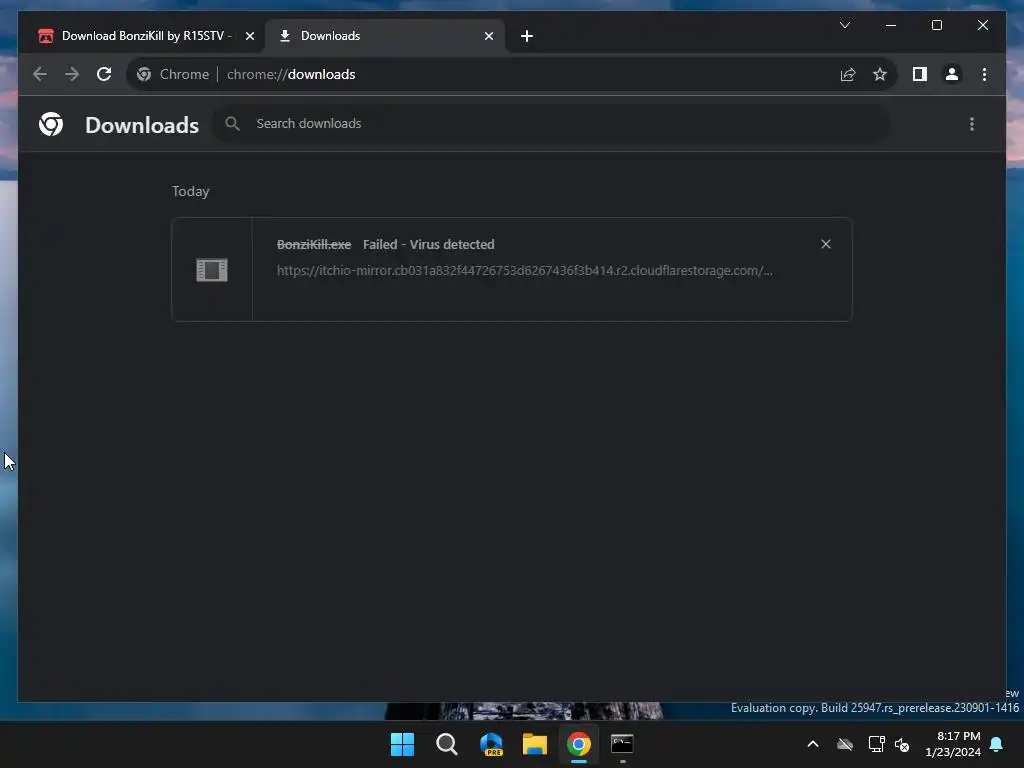The height and width of the screenshot is (768, 1024).
Task: Click the BonziKill.exe file name
Action: [x=313, y=244]
